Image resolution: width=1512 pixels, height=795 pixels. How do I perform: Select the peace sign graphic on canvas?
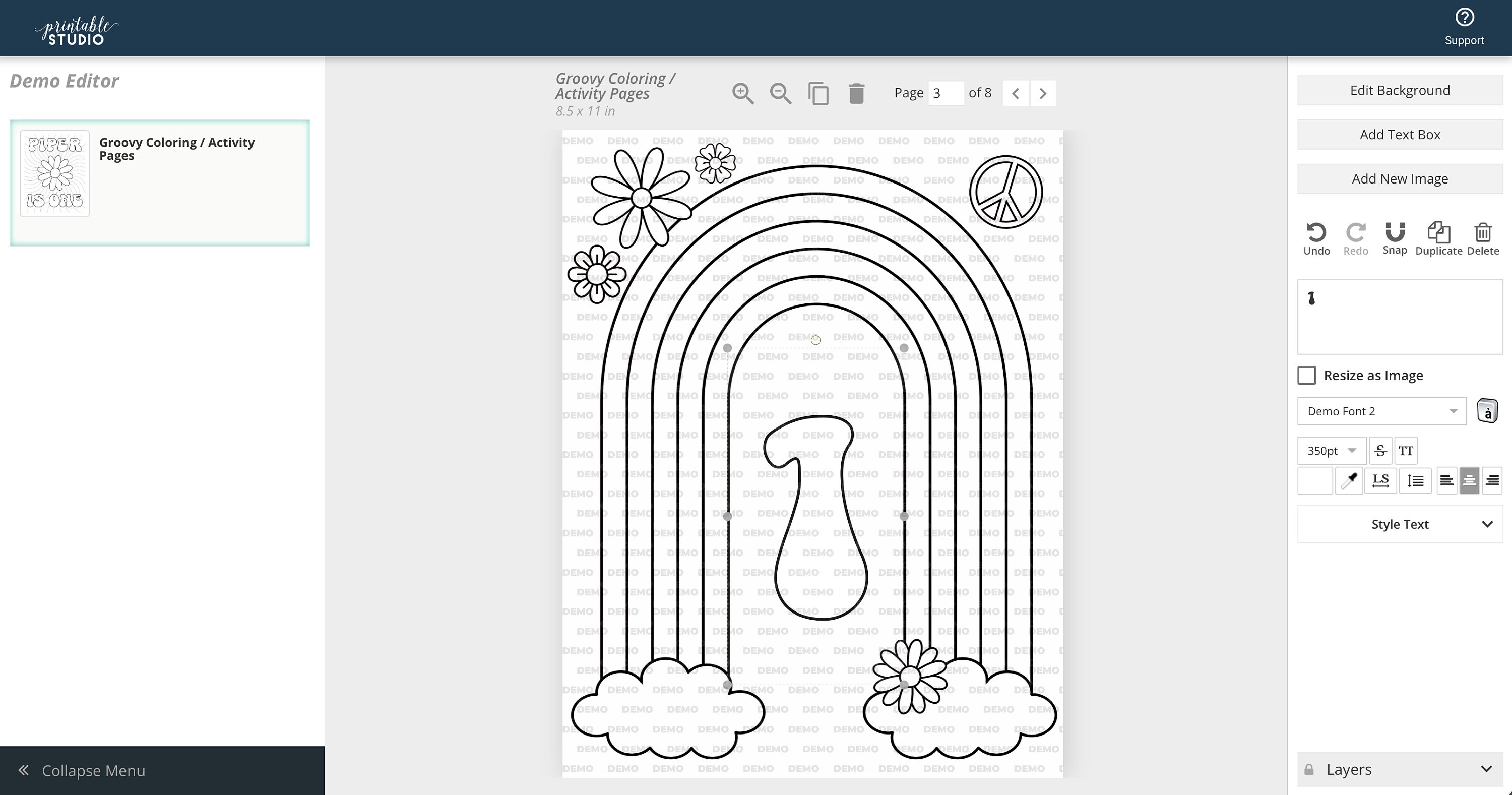click(x=1005, y=192)
